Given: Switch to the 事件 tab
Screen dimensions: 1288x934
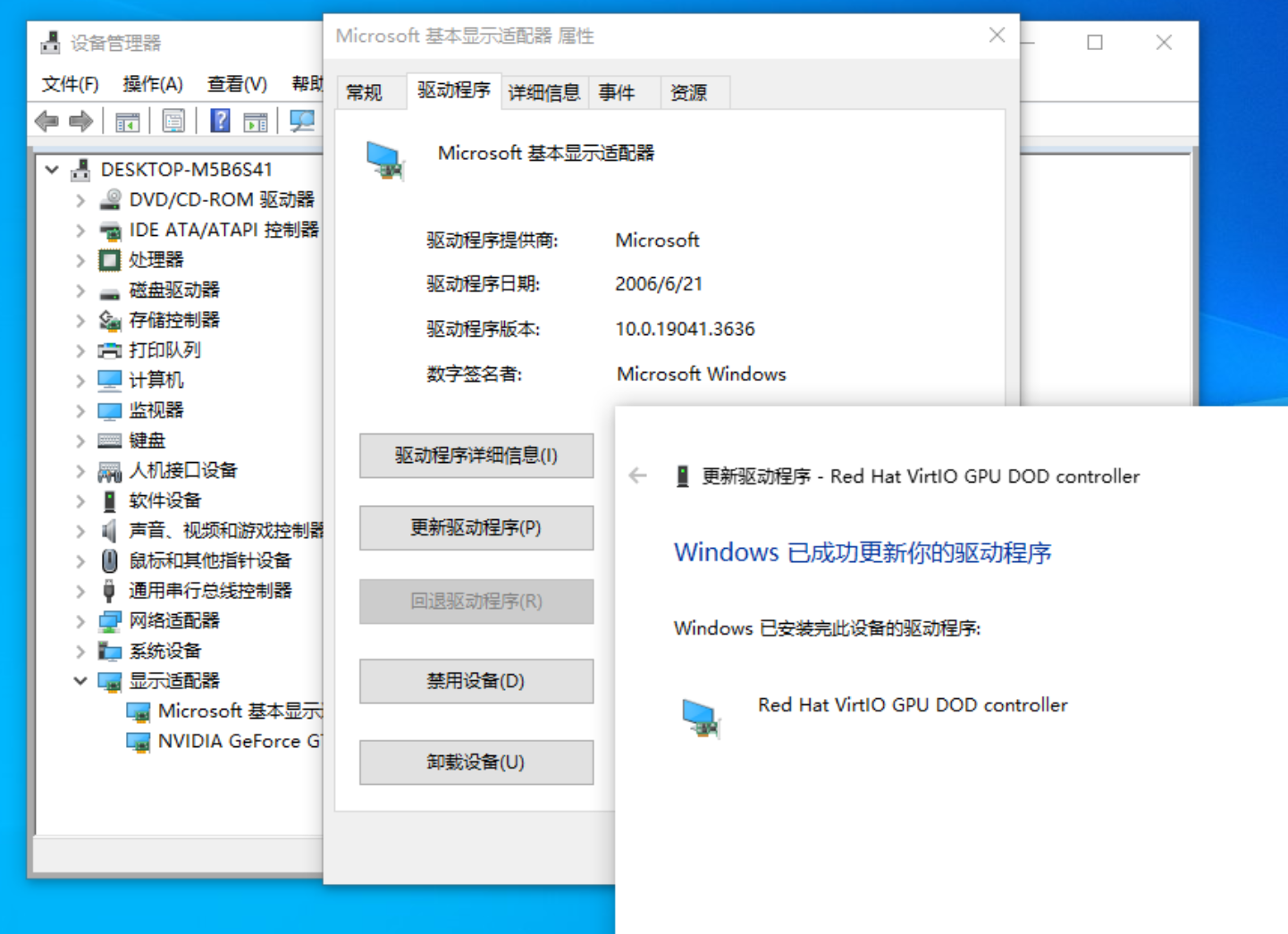Looking at the screenshot, I should click(617, 92).
